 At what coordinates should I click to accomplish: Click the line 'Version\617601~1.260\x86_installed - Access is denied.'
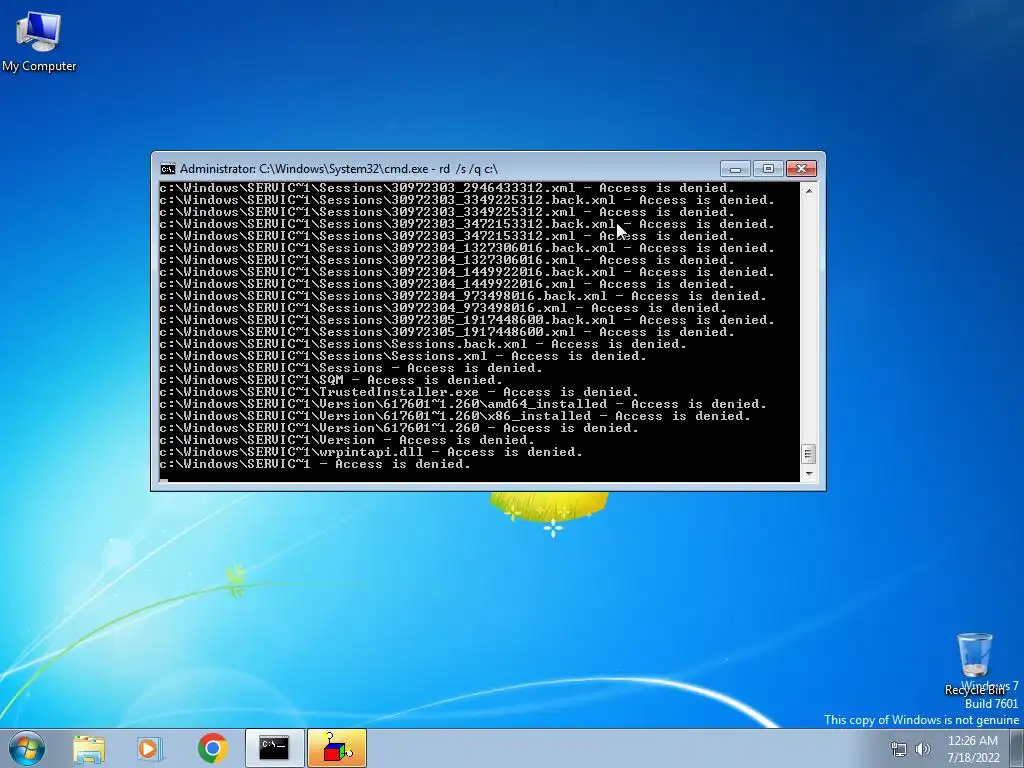(x=455, y=416)
